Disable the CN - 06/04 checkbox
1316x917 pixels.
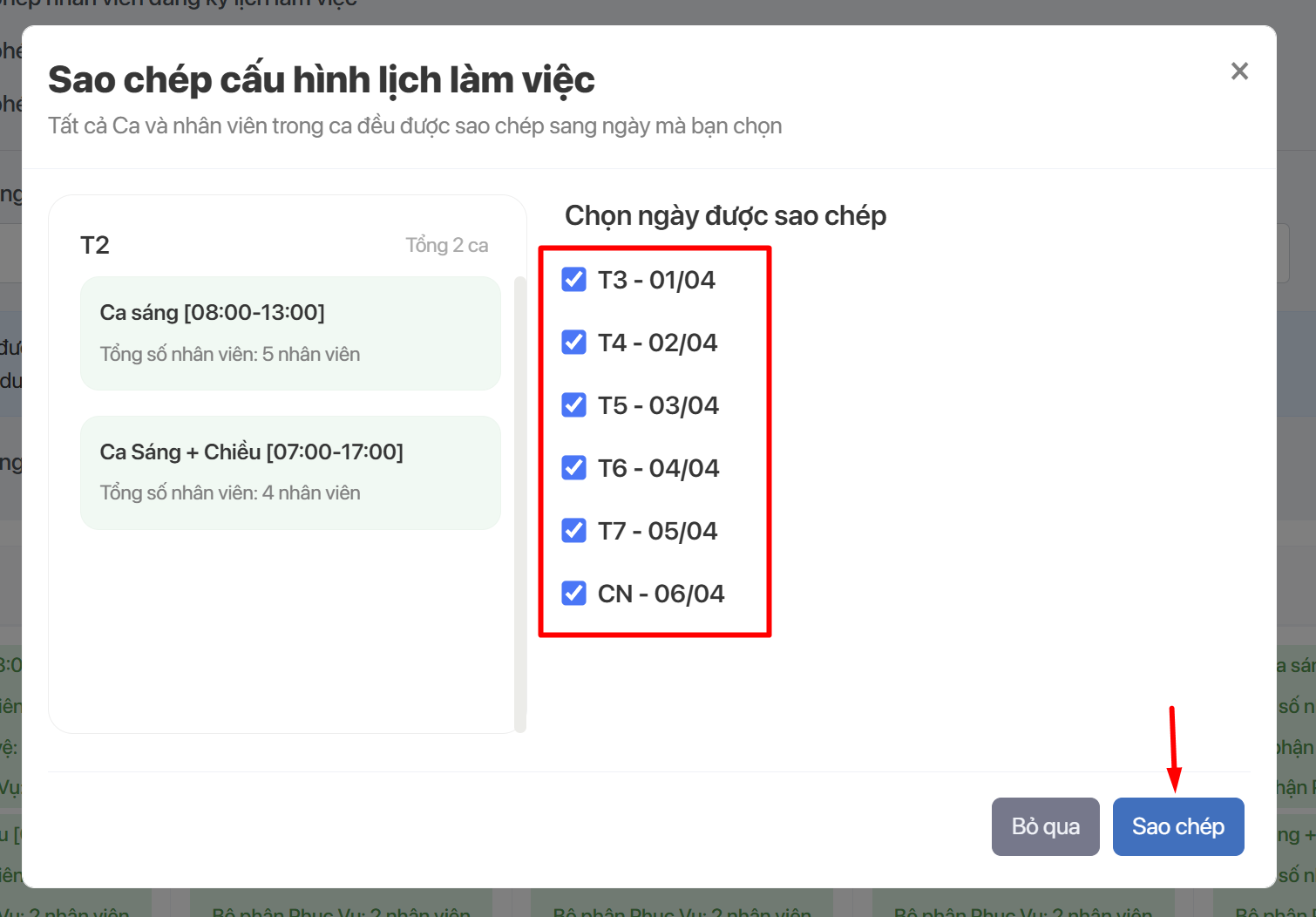[x=573, y=594]
